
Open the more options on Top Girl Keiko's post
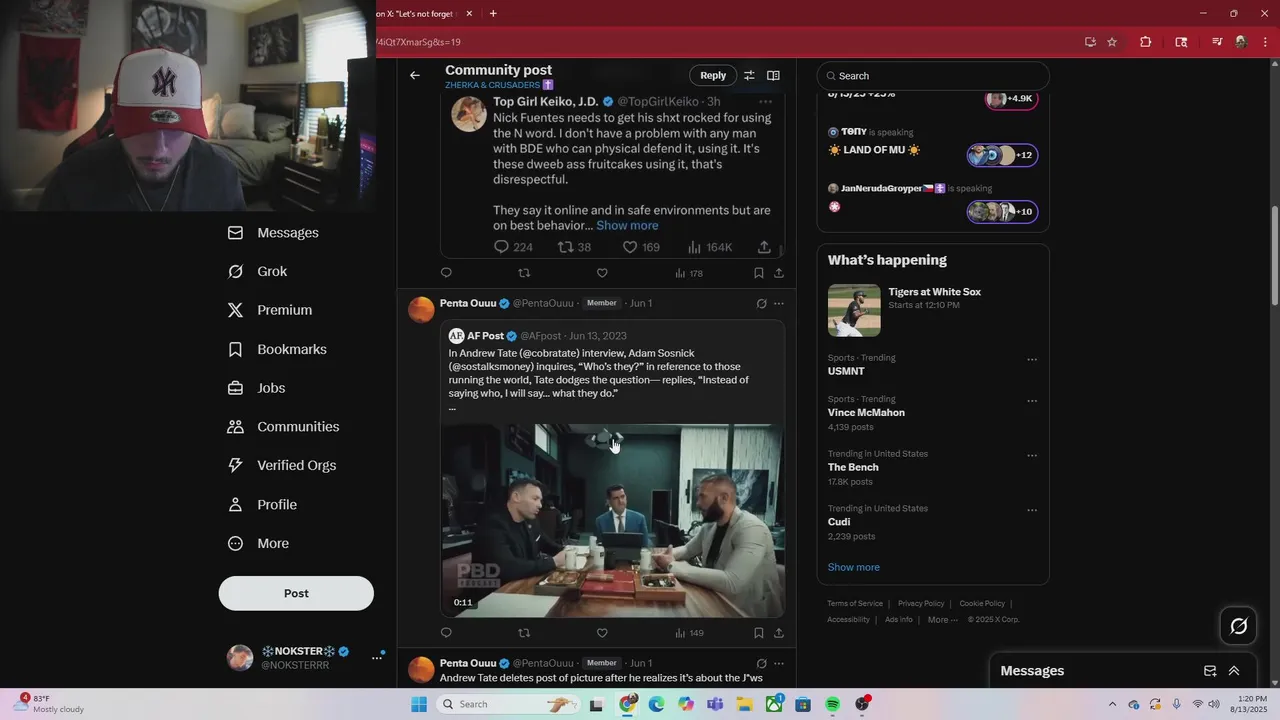click(765, 101)
